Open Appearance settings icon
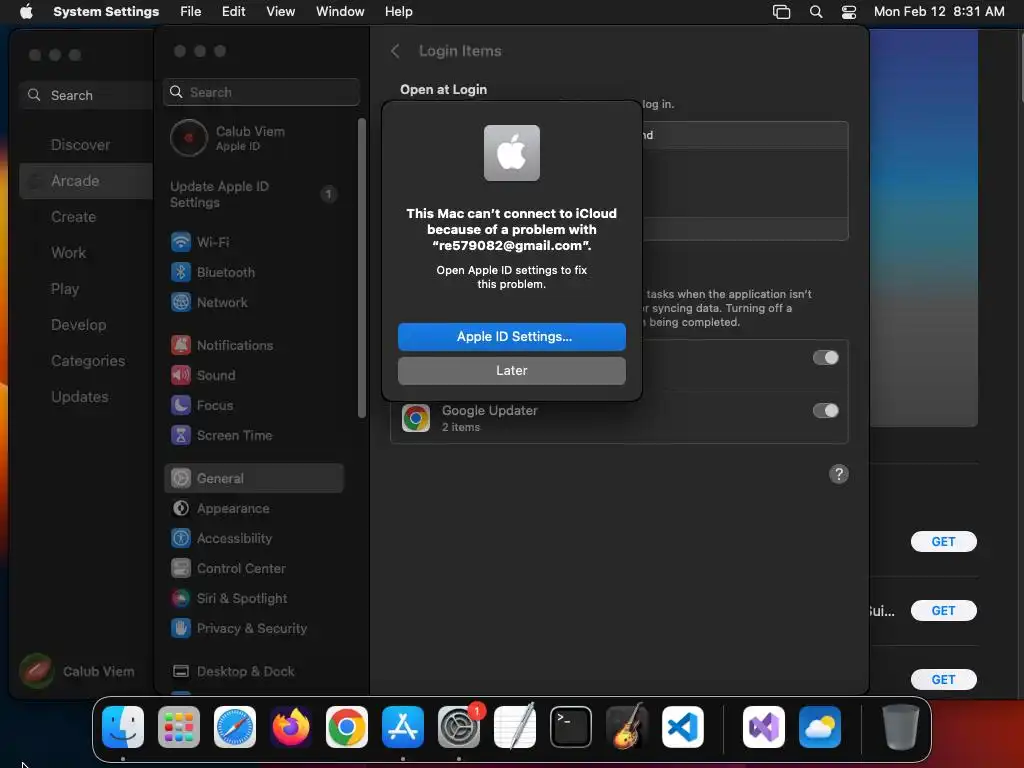 181,509
